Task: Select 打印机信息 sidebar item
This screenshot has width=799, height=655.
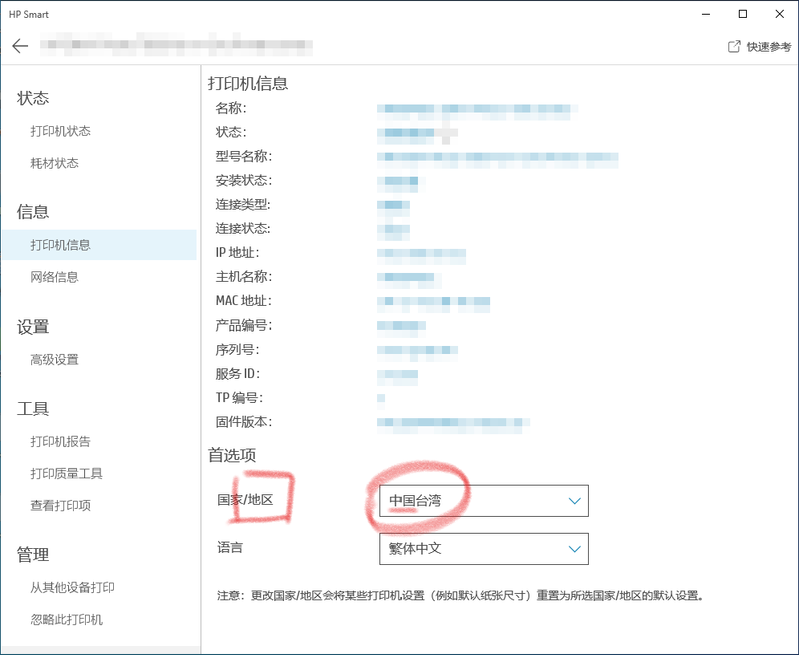Action: click(61, 245)
